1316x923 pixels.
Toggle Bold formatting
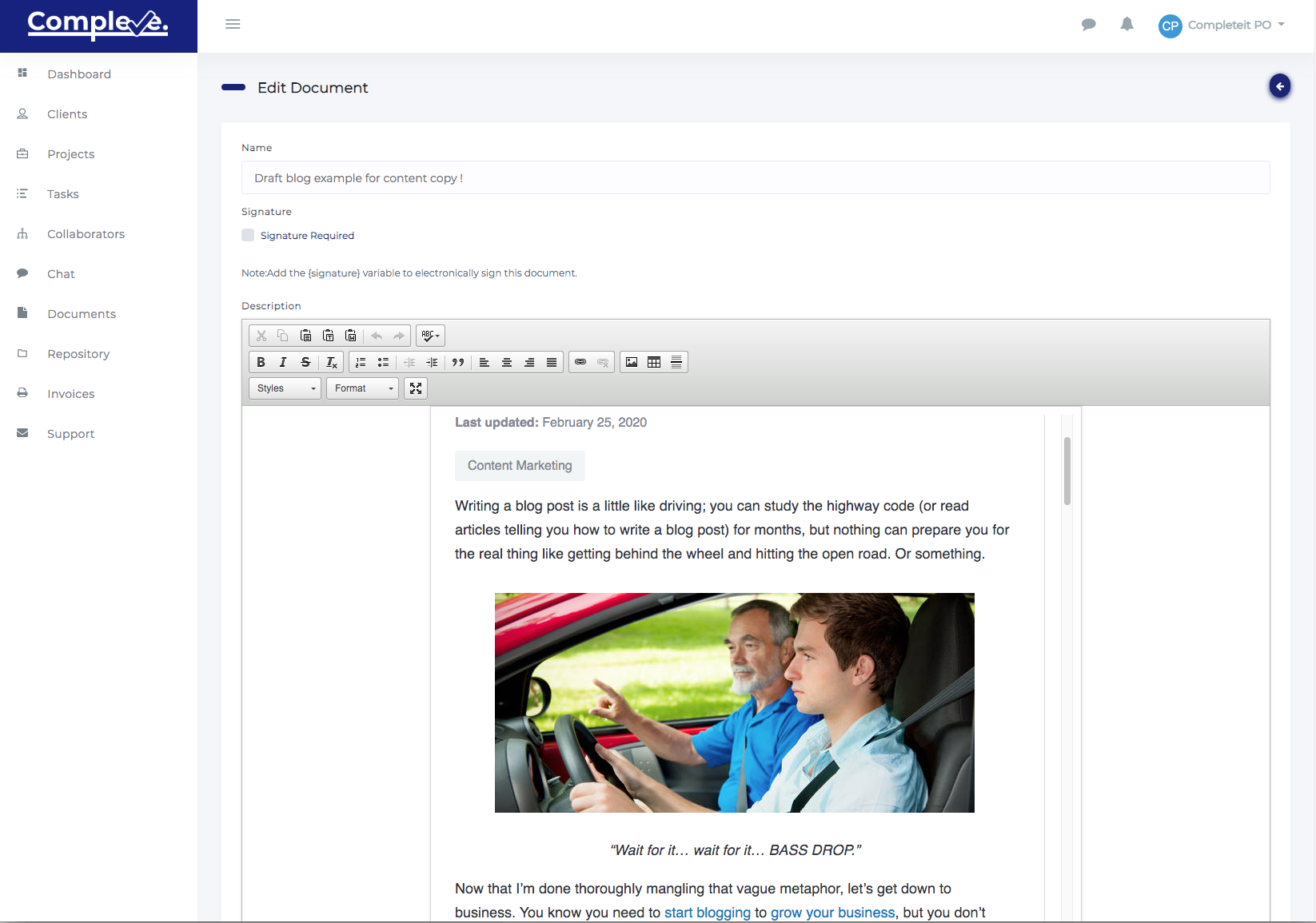coord(261,362)
